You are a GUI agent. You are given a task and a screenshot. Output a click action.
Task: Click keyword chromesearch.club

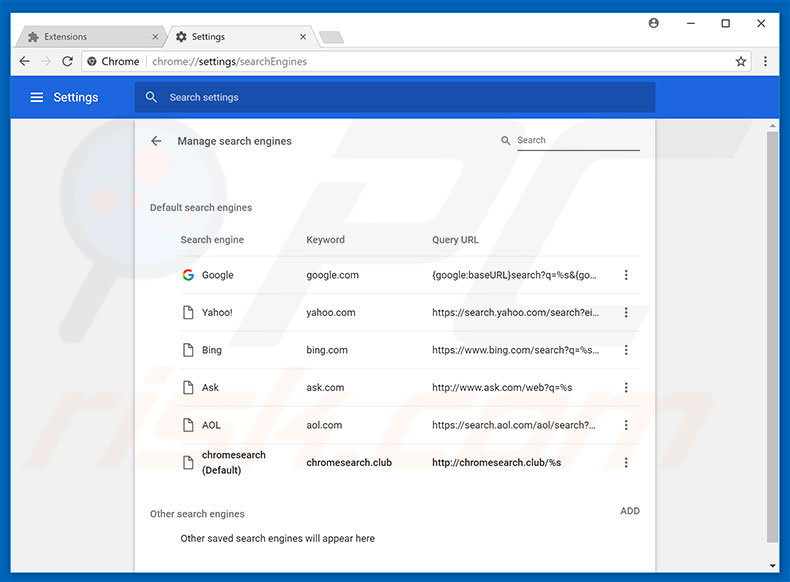pyautogui.click(x=349, y=462)
